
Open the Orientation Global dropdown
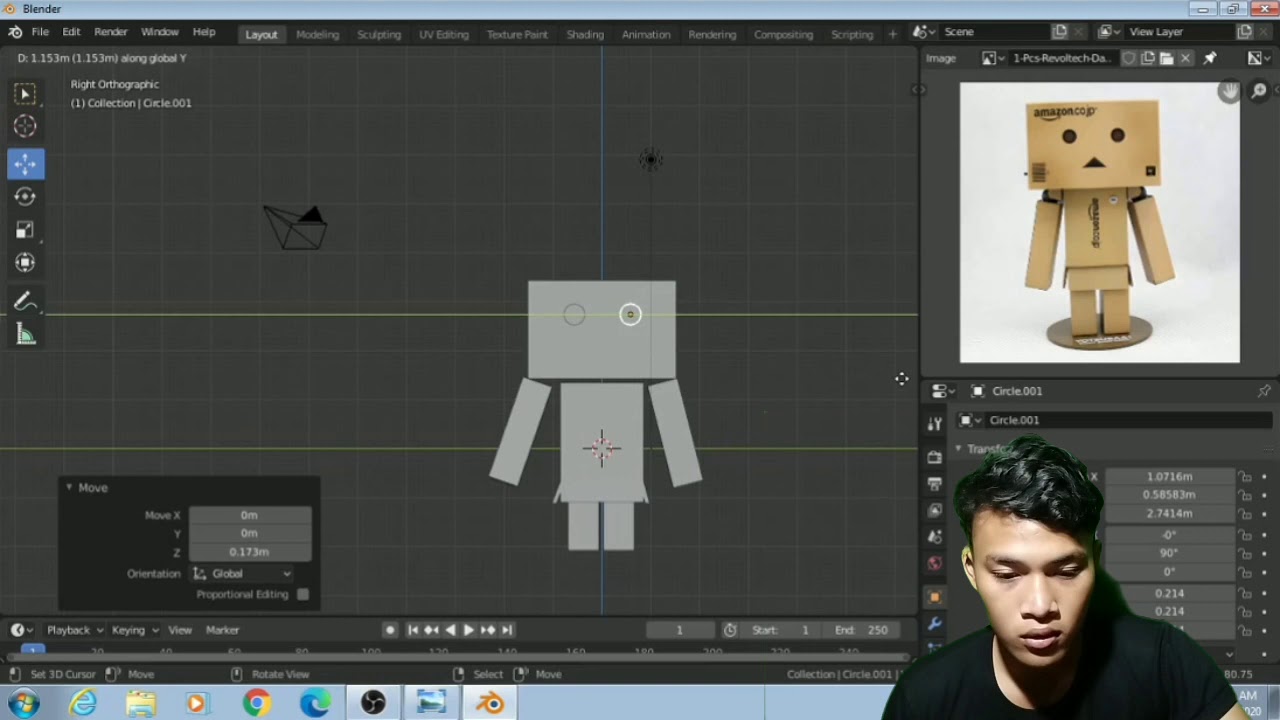[x=242, y=574]
